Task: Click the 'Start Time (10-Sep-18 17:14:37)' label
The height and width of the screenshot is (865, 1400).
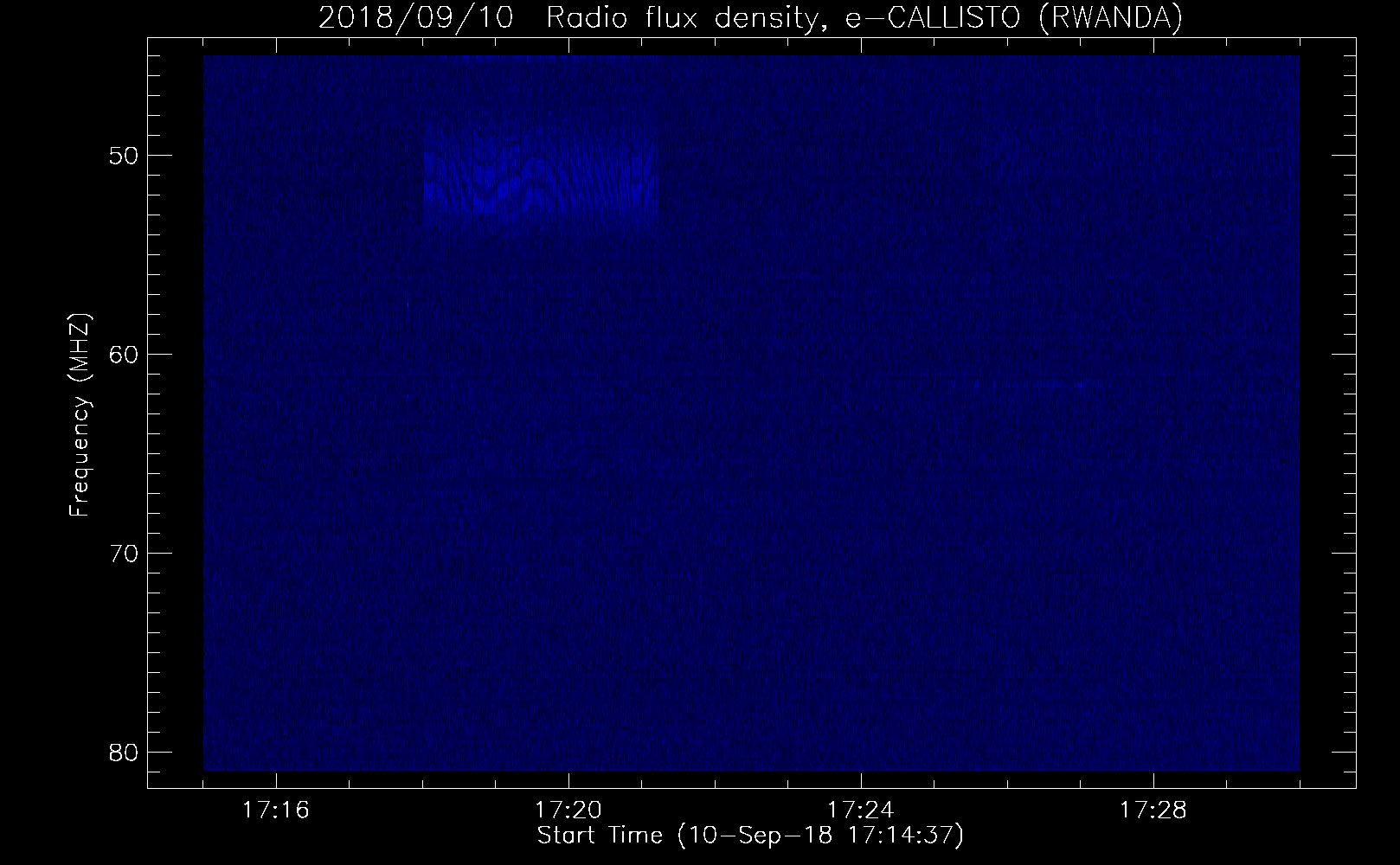Action: (750, 836)
